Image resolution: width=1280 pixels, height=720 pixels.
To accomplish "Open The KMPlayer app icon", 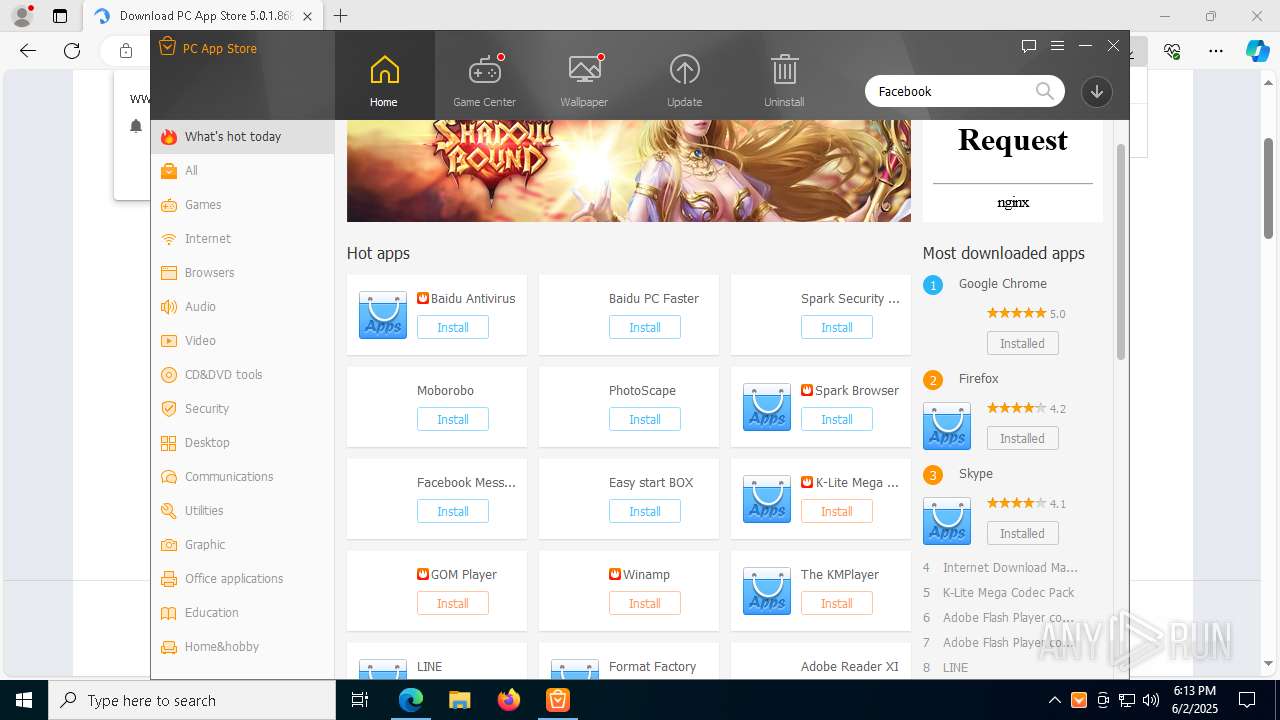I will [767, 591].
